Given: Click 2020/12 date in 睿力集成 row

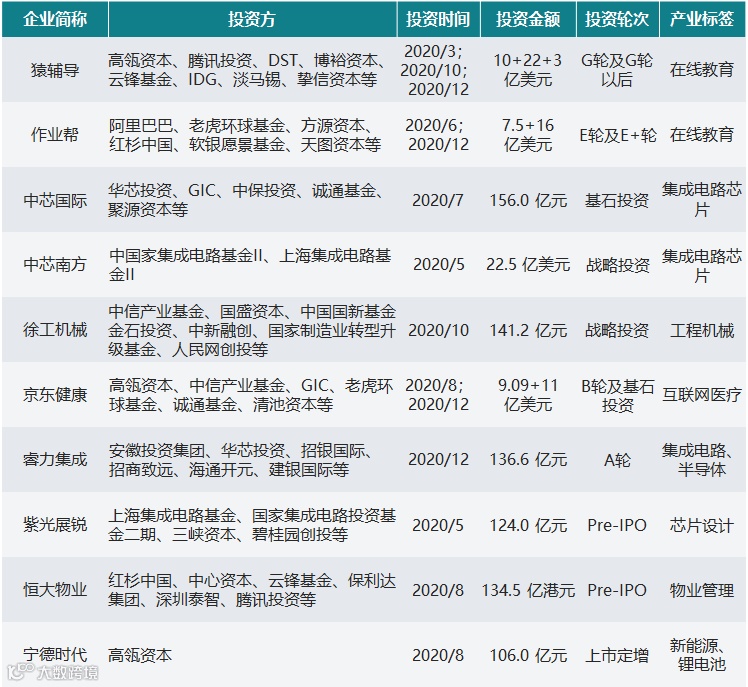Looking at the screenshot, I should tap(438, 459).
